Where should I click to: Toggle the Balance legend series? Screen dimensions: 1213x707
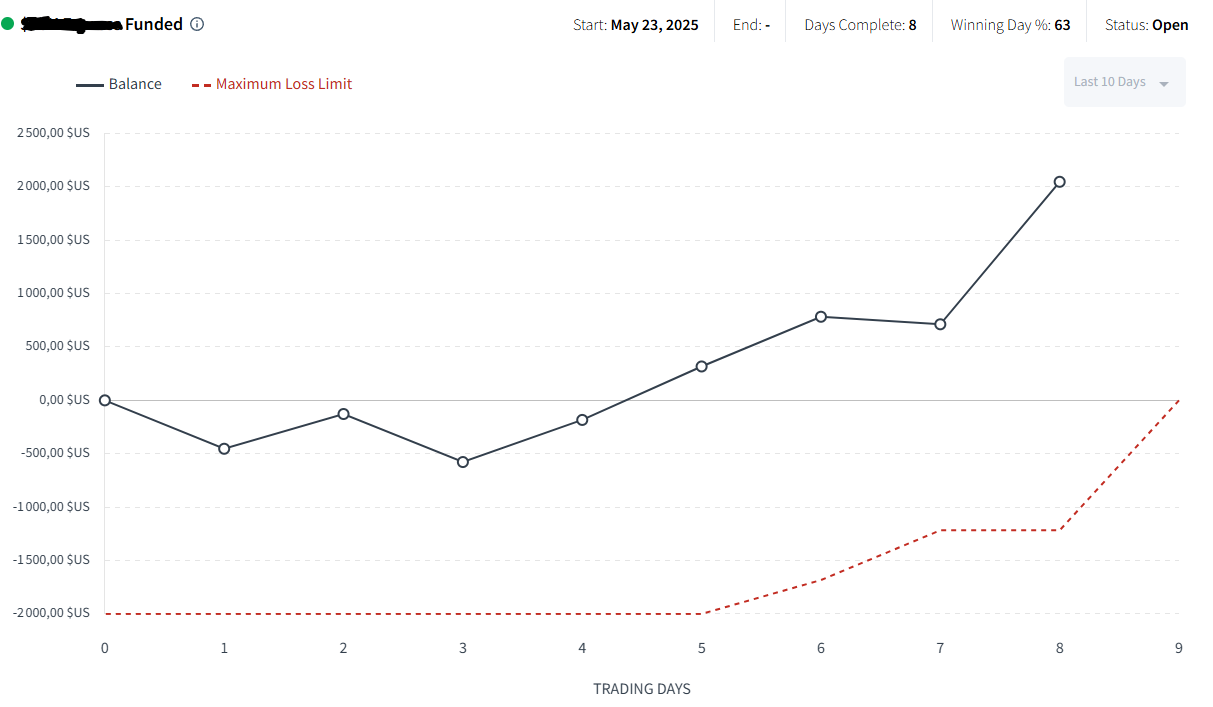click(x=119, y=84)
